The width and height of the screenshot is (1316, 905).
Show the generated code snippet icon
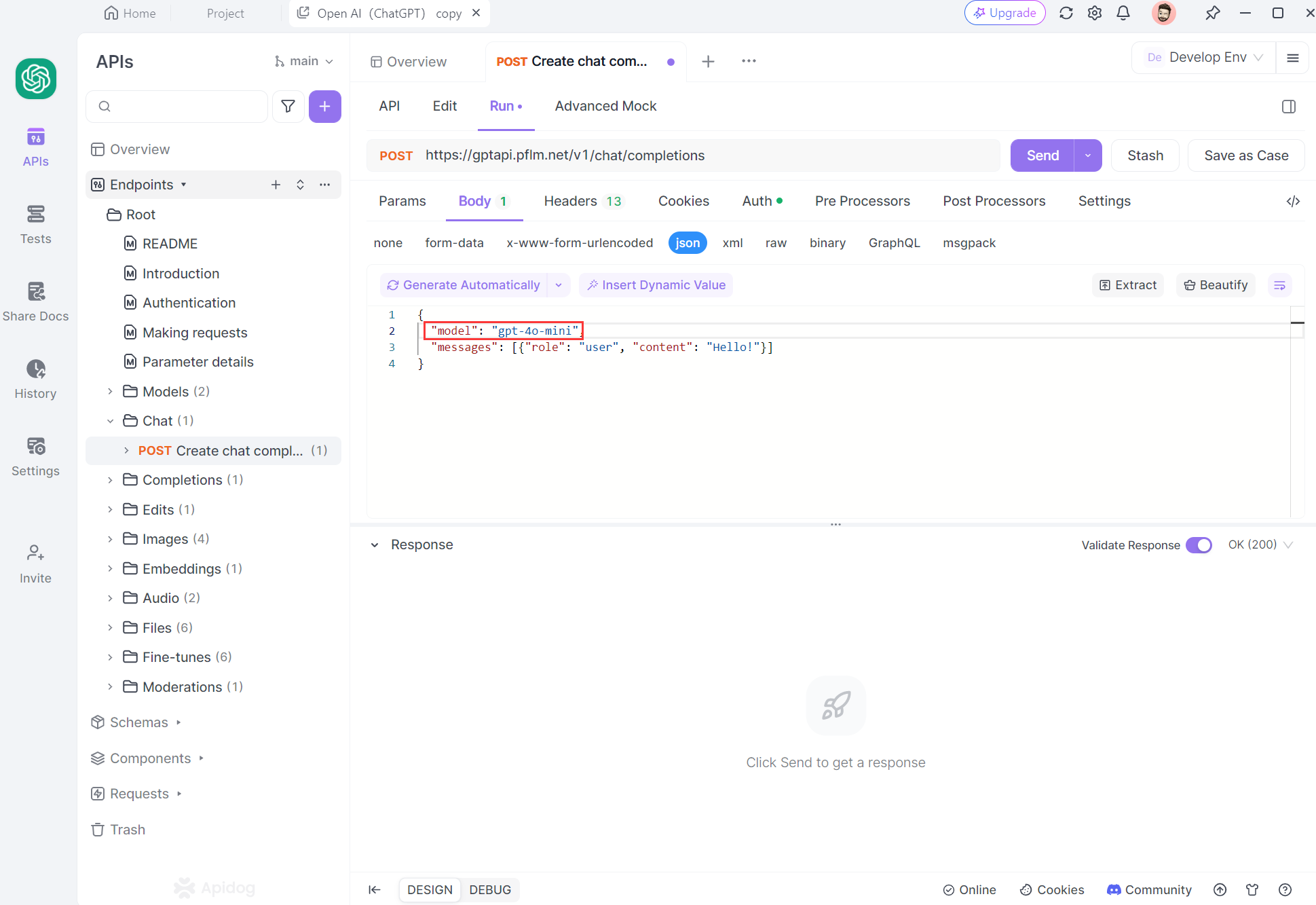coord(1293,201)
